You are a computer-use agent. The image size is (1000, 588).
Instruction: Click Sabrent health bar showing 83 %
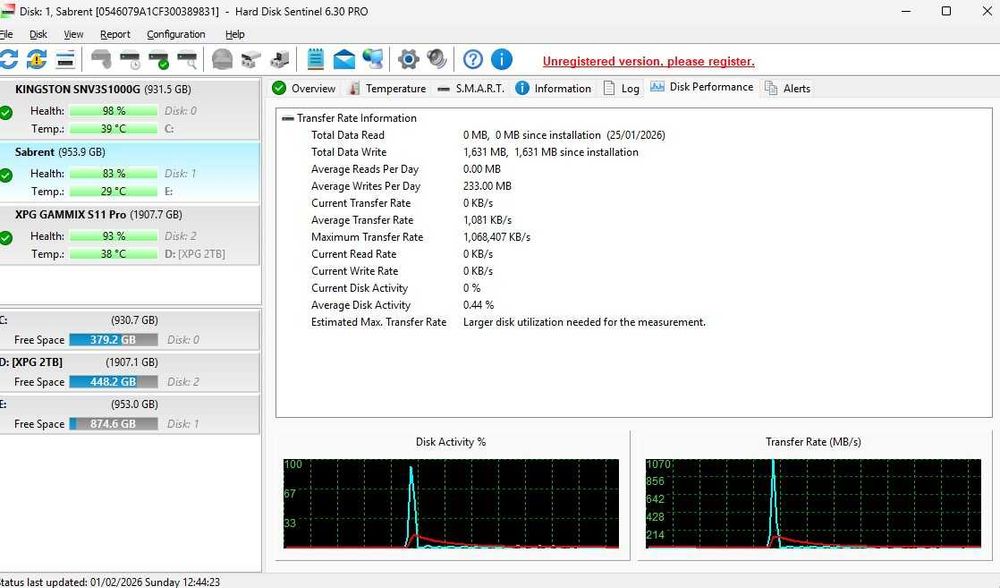tap(114, 173)
